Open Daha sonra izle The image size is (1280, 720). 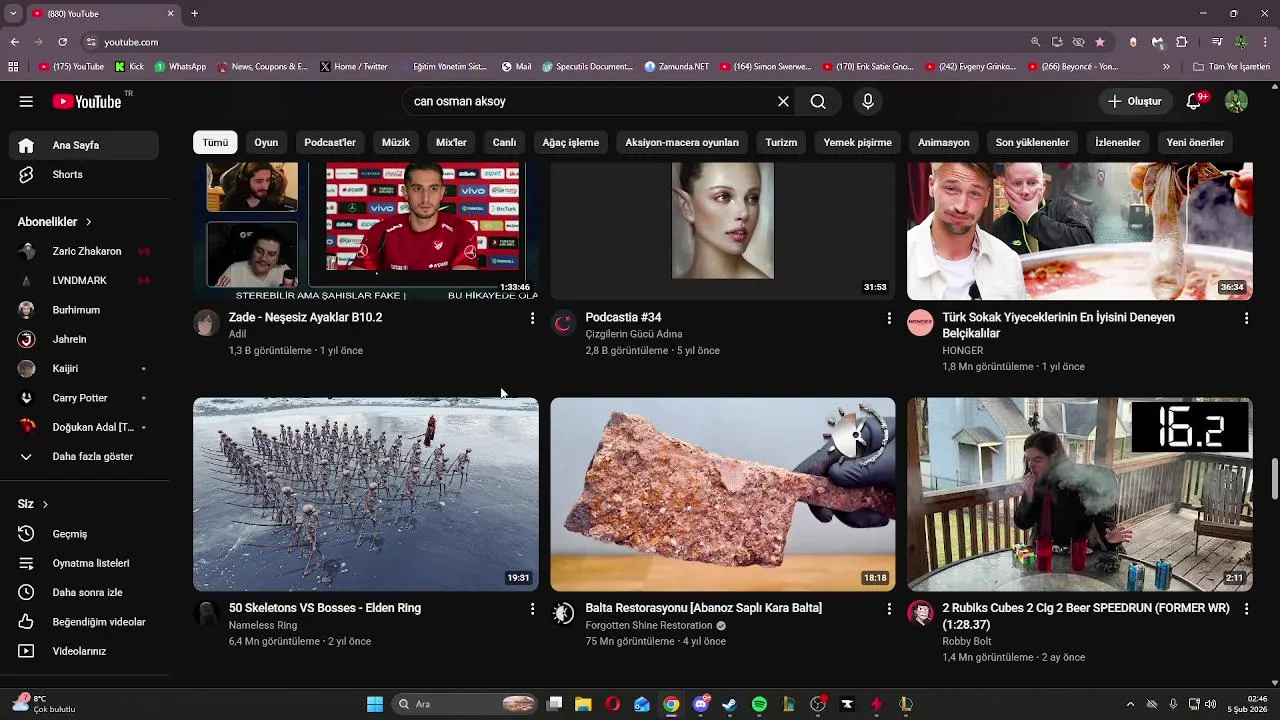pyautogui.click(x=85, y=592)
